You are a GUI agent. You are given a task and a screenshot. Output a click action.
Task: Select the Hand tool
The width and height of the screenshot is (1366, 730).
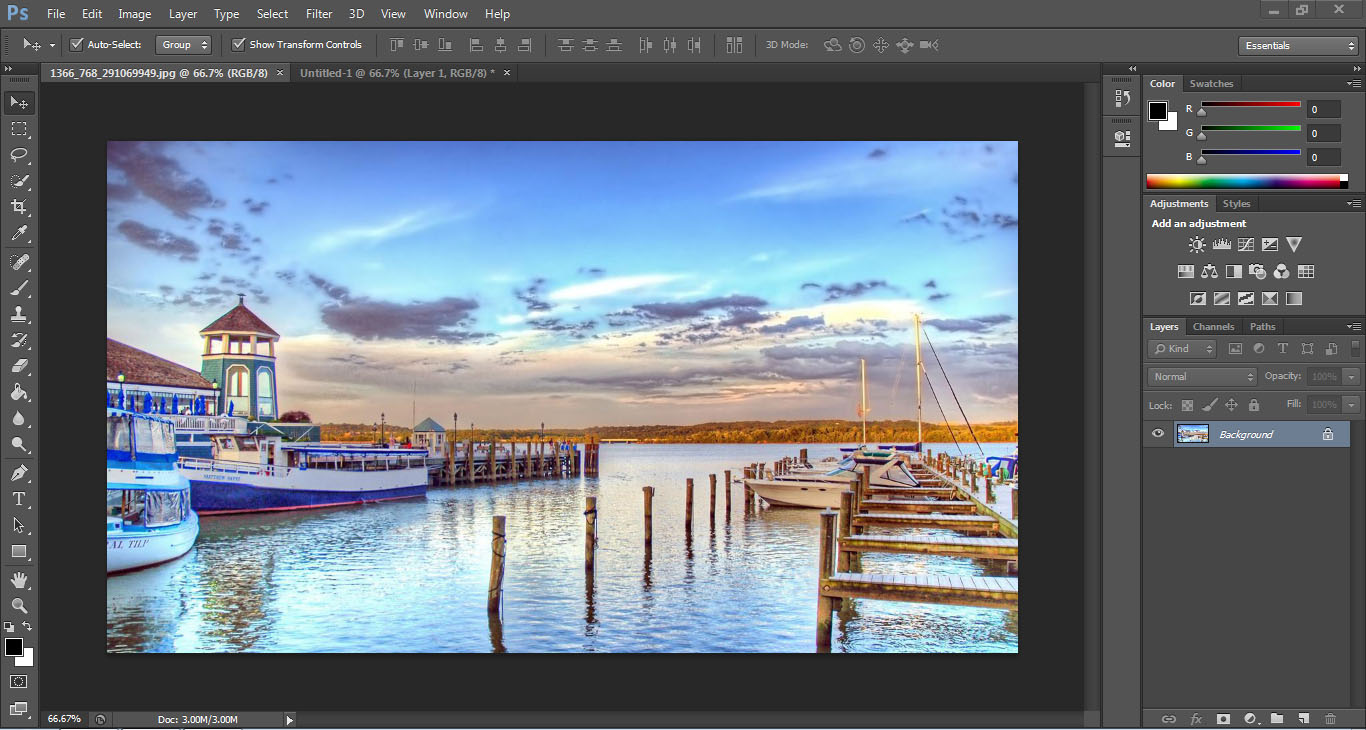tap(19, 580)
